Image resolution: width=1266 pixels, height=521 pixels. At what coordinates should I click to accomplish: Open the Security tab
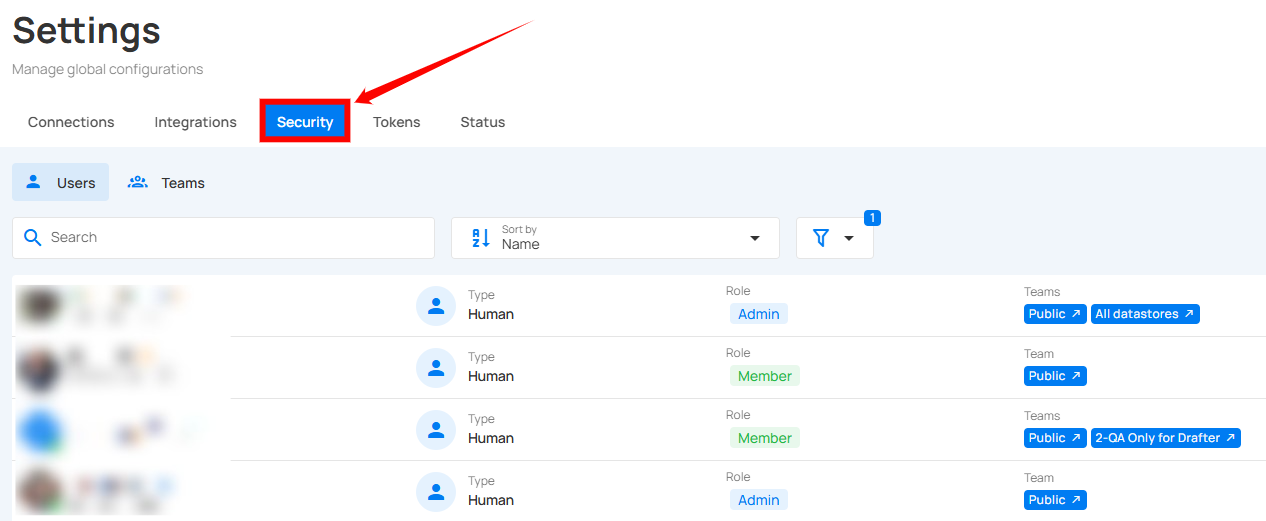point(305,122)
